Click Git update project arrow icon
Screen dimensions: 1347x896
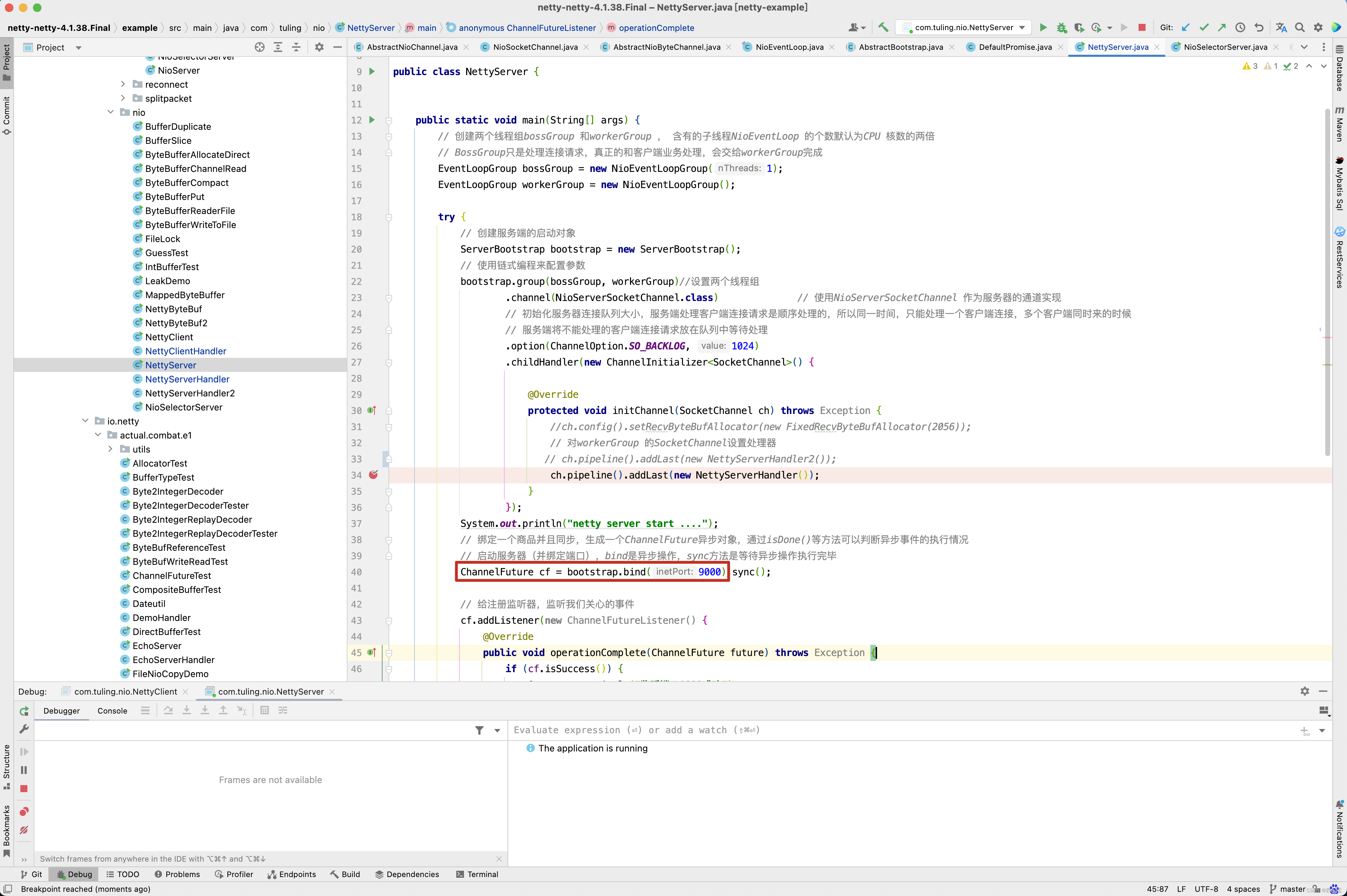click(1186, 27)
